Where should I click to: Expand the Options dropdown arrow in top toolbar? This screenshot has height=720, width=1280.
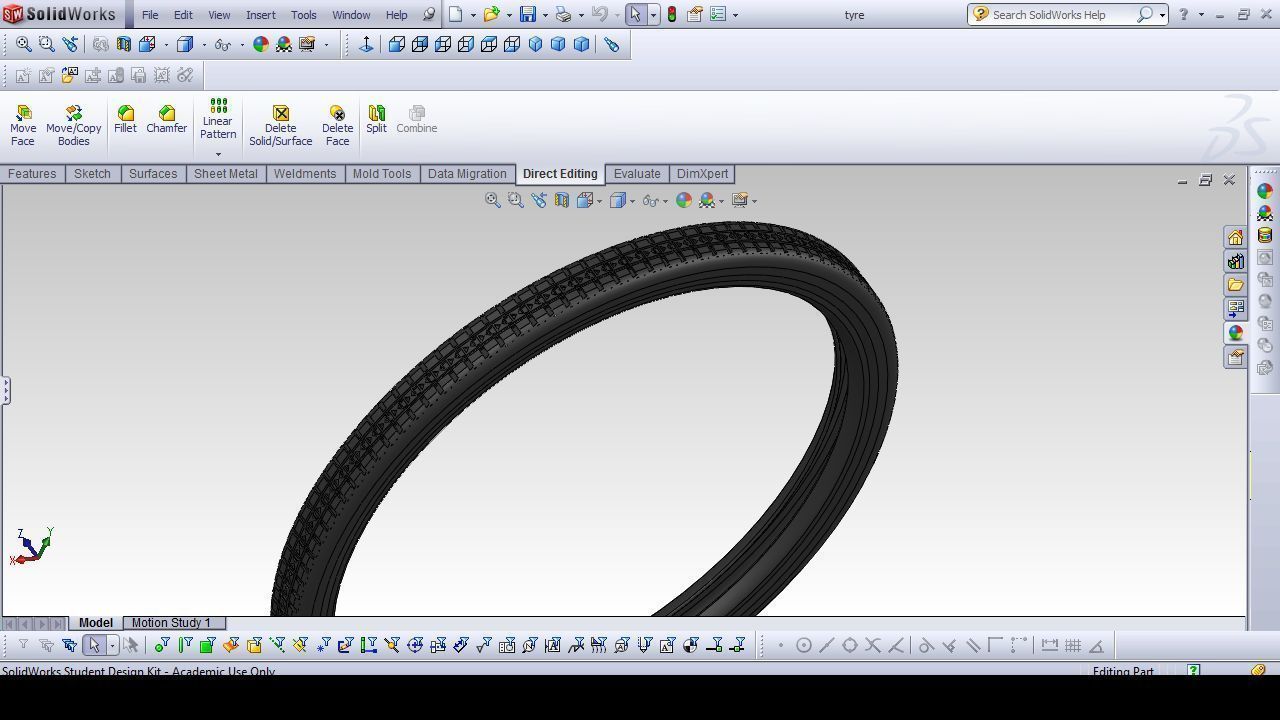(735, 15)
